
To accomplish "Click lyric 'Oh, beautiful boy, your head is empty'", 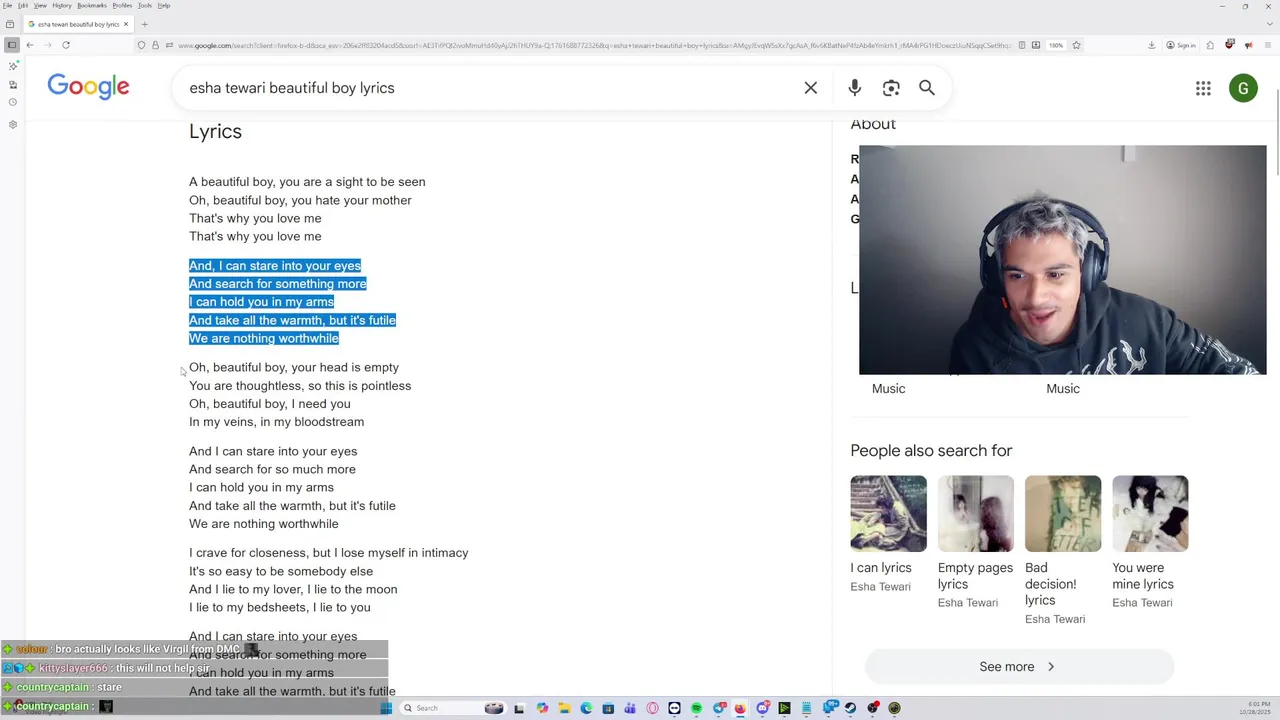I will point(294,367).
